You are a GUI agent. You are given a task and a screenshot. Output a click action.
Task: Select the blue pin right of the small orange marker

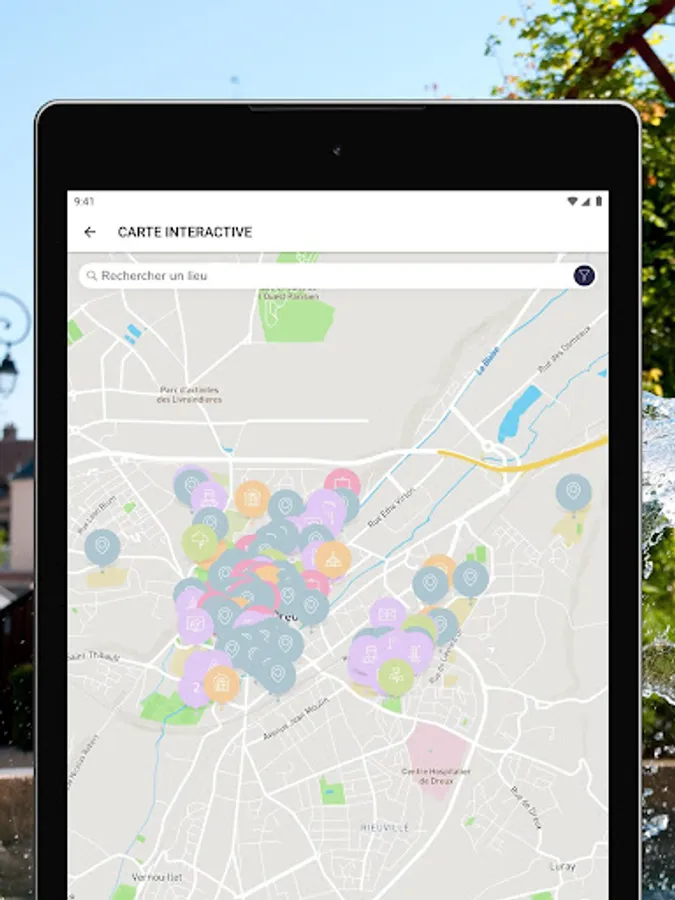pyautogui.click(x=471, y=579)
